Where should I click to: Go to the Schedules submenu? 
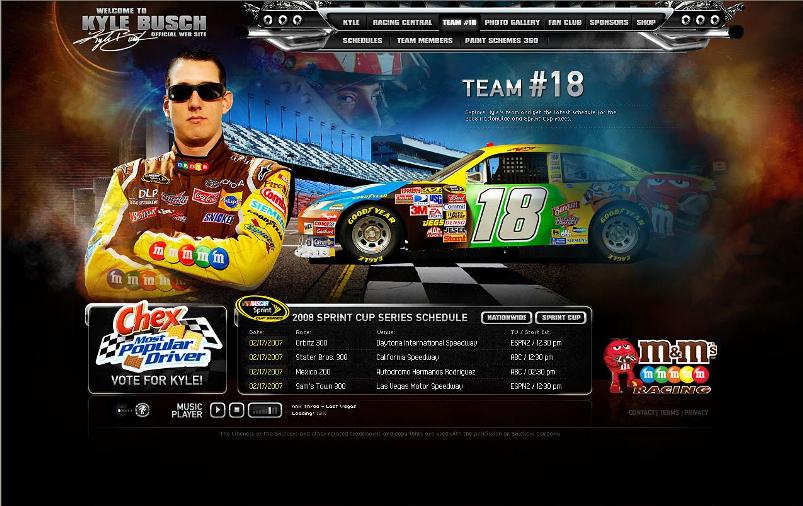(363, 40)
